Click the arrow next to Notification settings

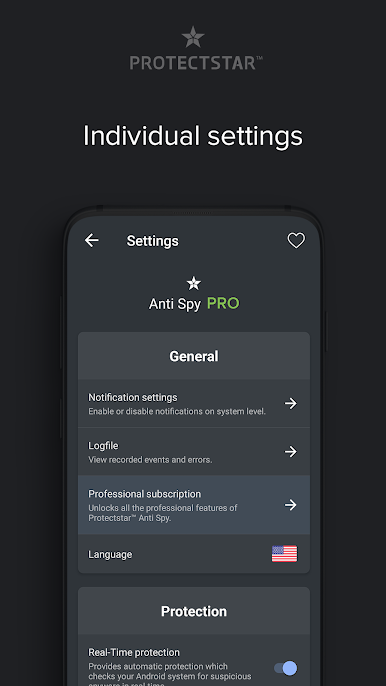click(x=291, y=403)
